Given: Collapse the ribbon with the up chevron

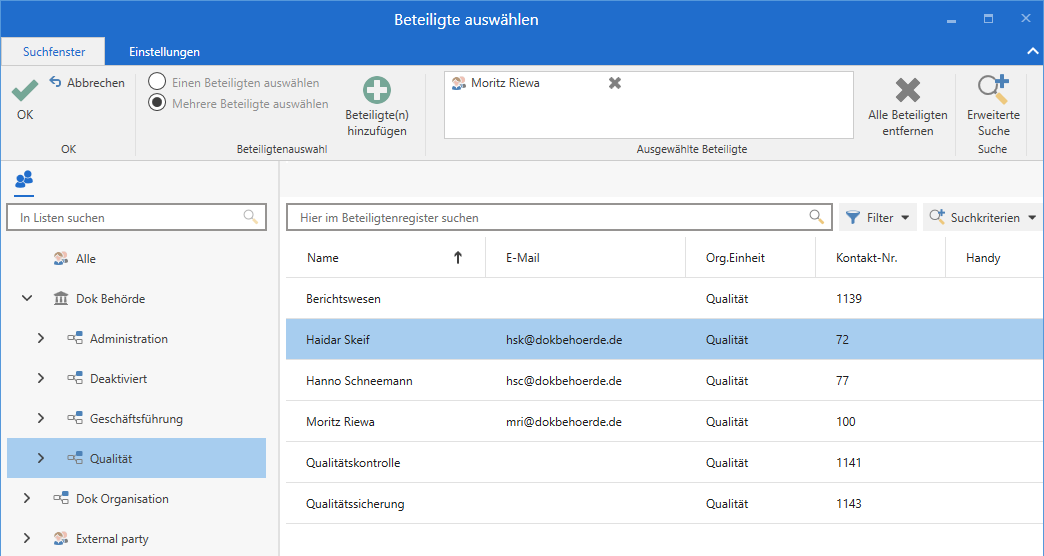Looking at the screenshot, I should click(x=1033, y=51).
